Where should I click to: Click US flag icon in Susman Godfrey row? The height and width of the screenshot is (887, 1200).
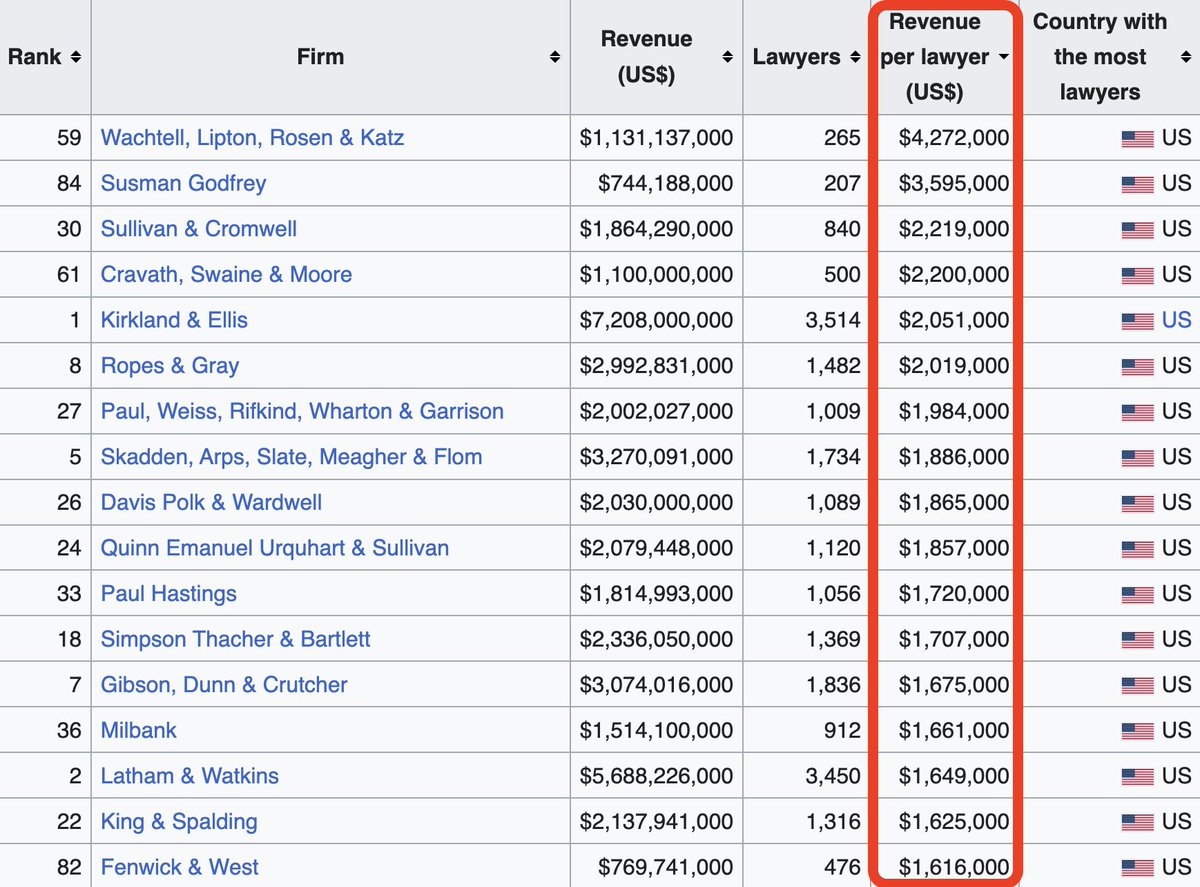click(1138, 184)
